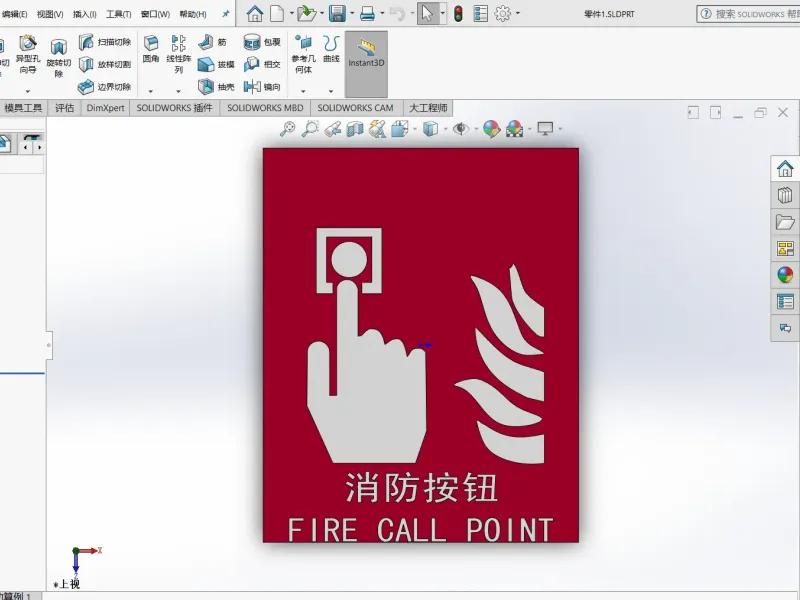Open the Intersect (相交) tool
This screenshot has height=600, width=800.
pos(262,64)
